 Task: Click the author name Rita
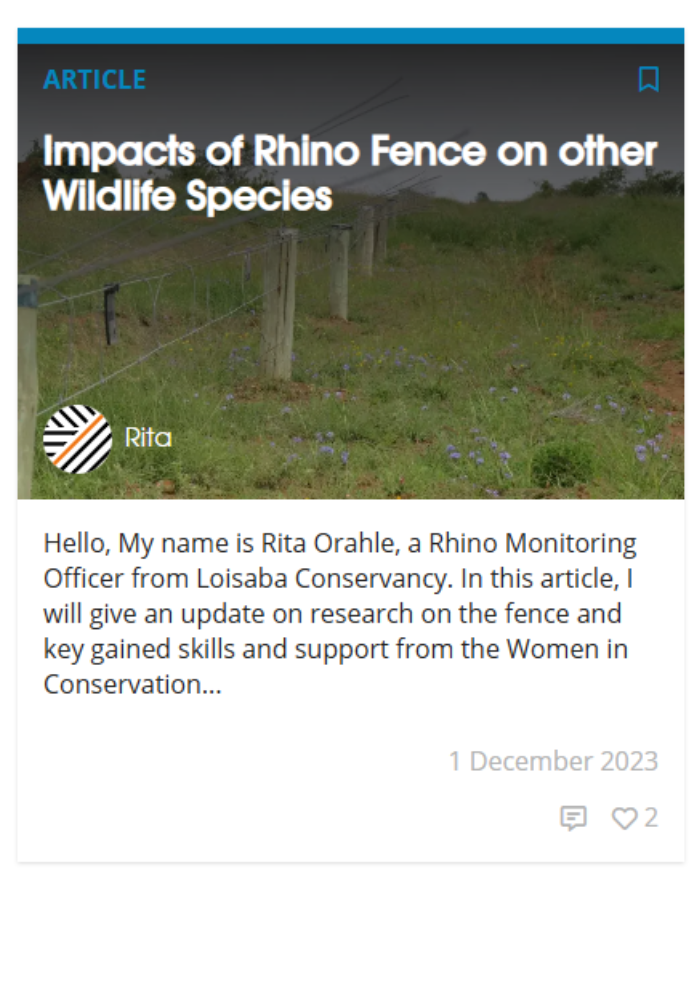148,438
